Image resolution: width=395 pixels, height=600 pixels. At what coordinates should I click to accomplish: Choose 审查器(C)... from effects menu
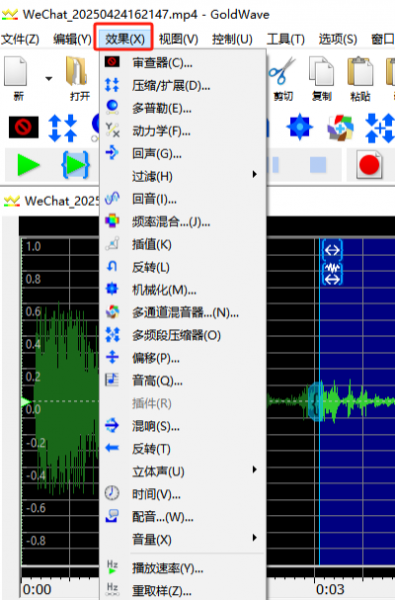pos(183,62)
